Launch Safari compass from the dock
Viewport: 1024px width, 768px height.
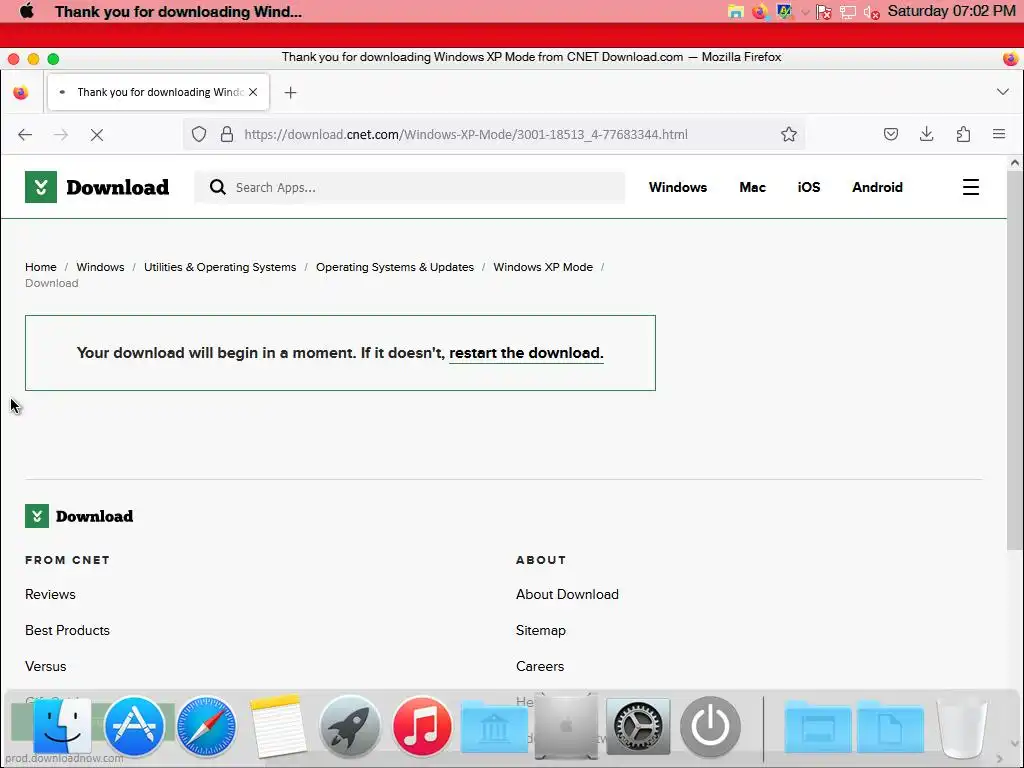[206, 726]
